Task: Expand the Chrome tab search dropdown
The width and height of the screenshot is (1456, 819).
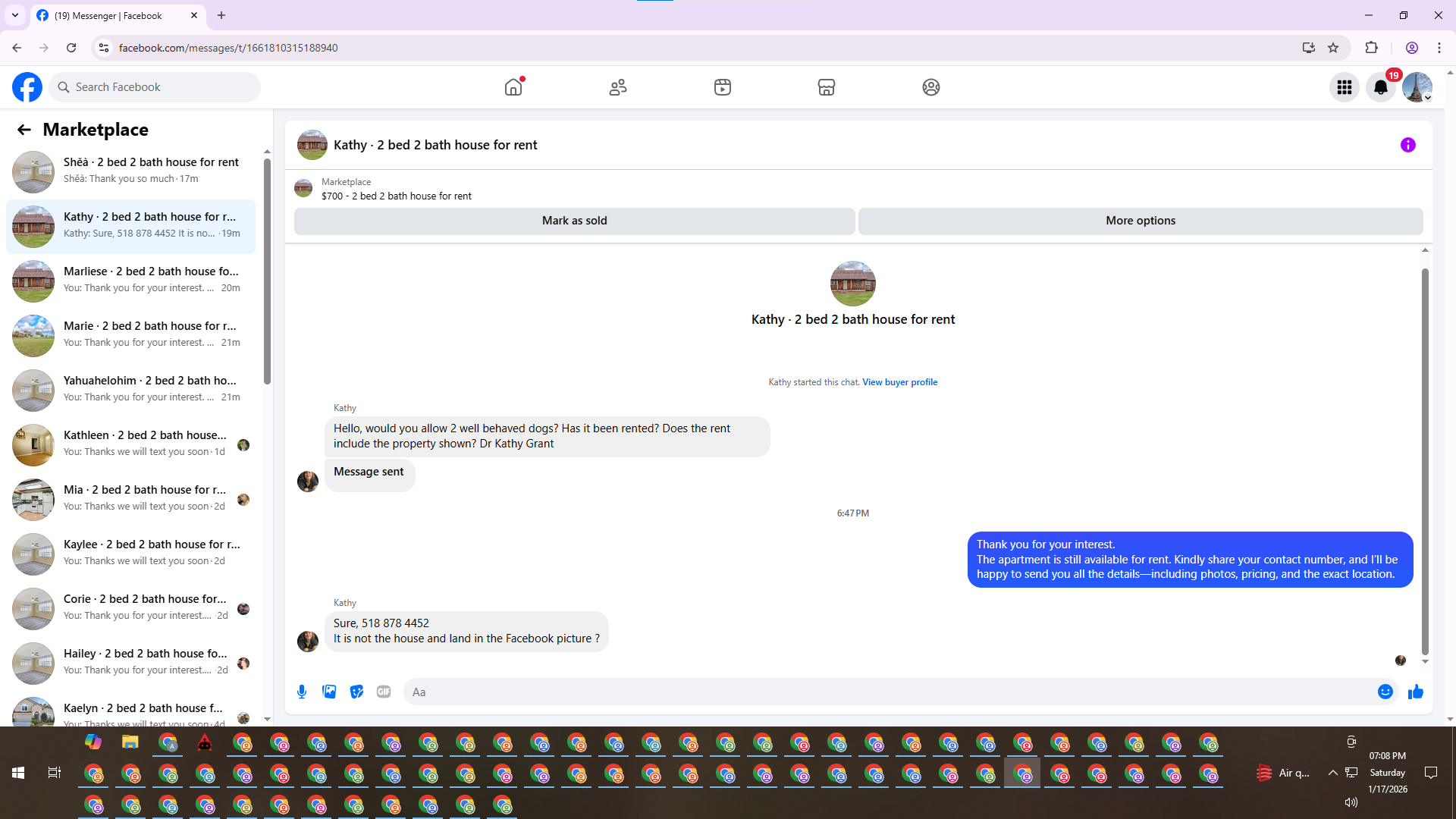Action: (x=14, y=15)
